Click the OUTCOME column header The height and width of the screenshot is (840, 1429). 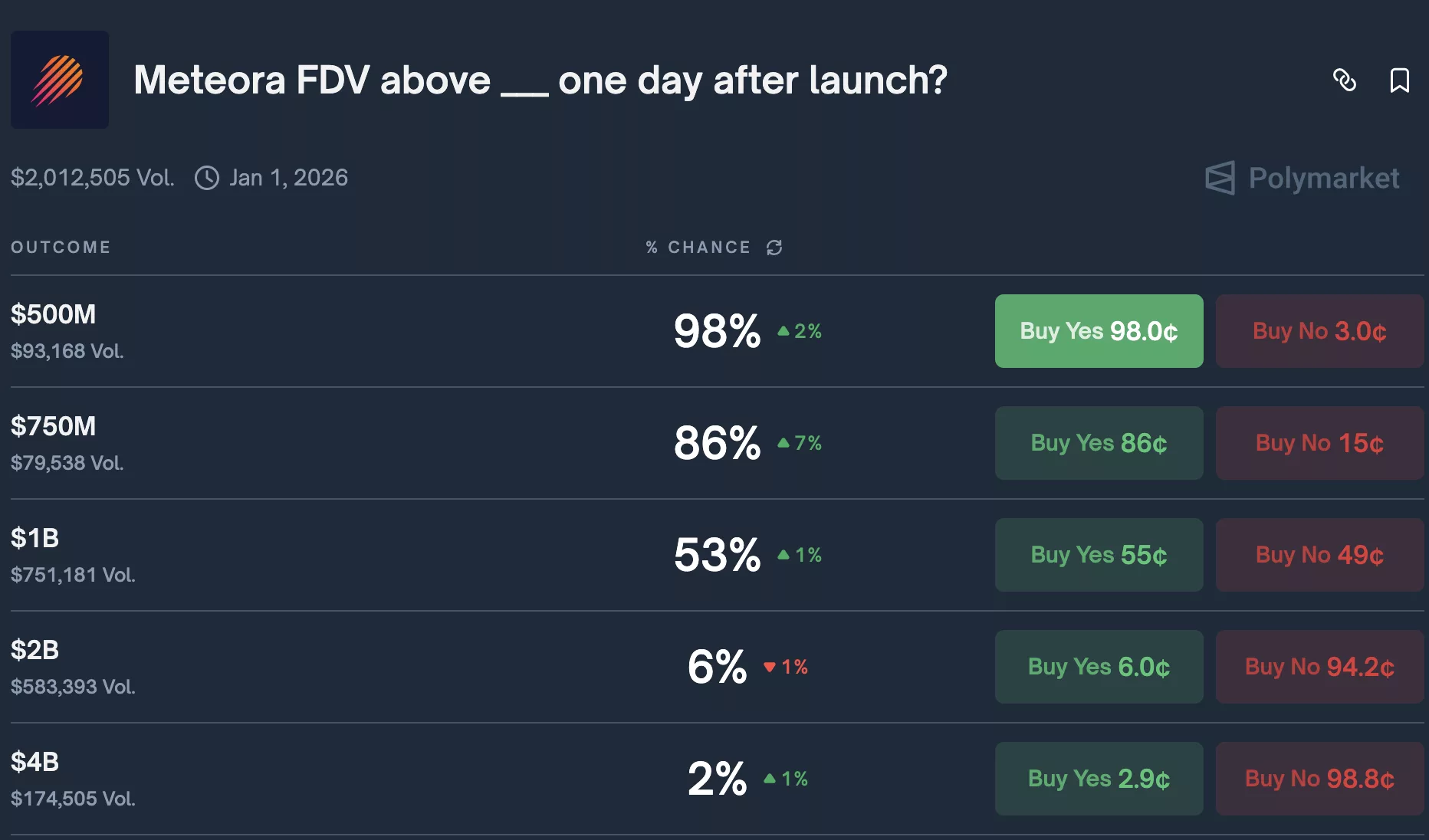coord(61,247)
